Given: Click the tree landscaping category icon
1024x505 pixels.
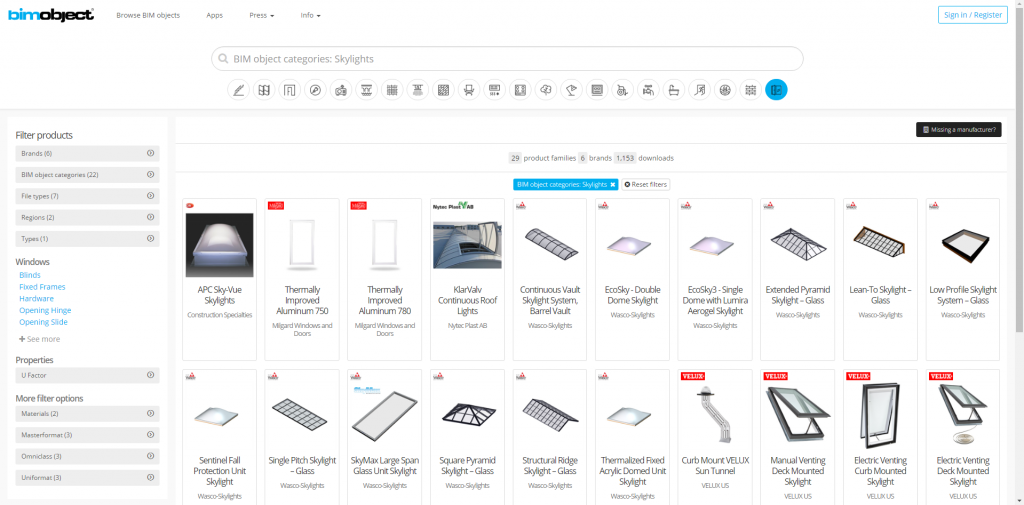Looking at the screenshot, I should (x=545, y=90).
